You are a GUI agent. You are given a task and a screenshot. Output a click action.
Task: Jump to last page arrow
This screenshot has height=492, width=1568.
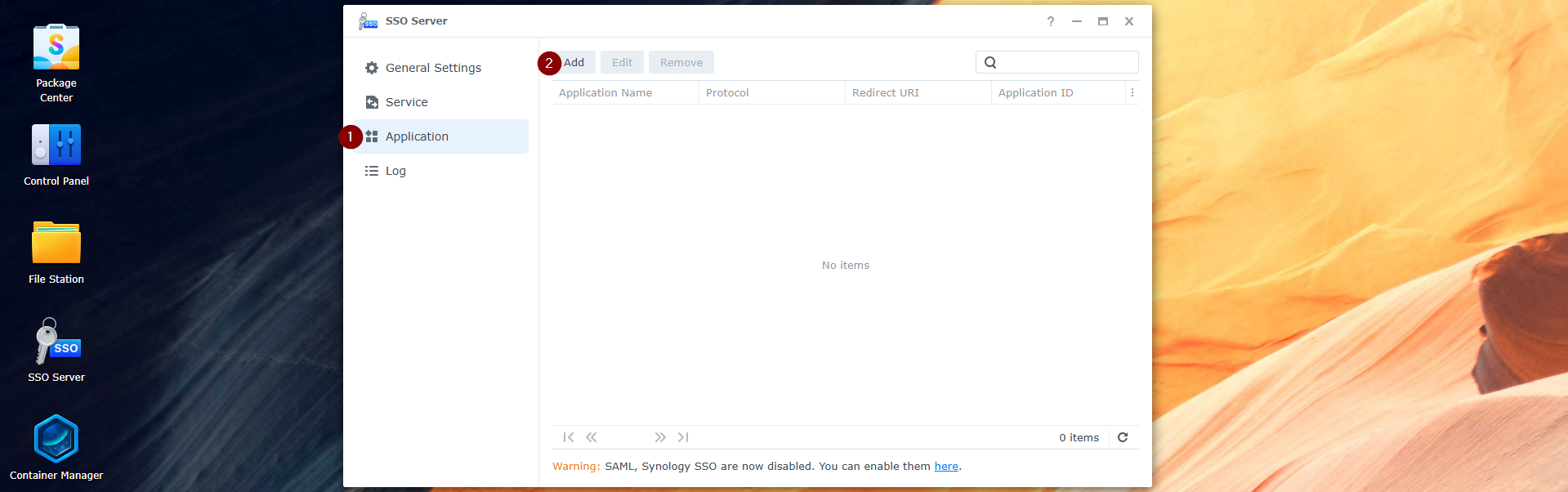(x=683, y=437)
